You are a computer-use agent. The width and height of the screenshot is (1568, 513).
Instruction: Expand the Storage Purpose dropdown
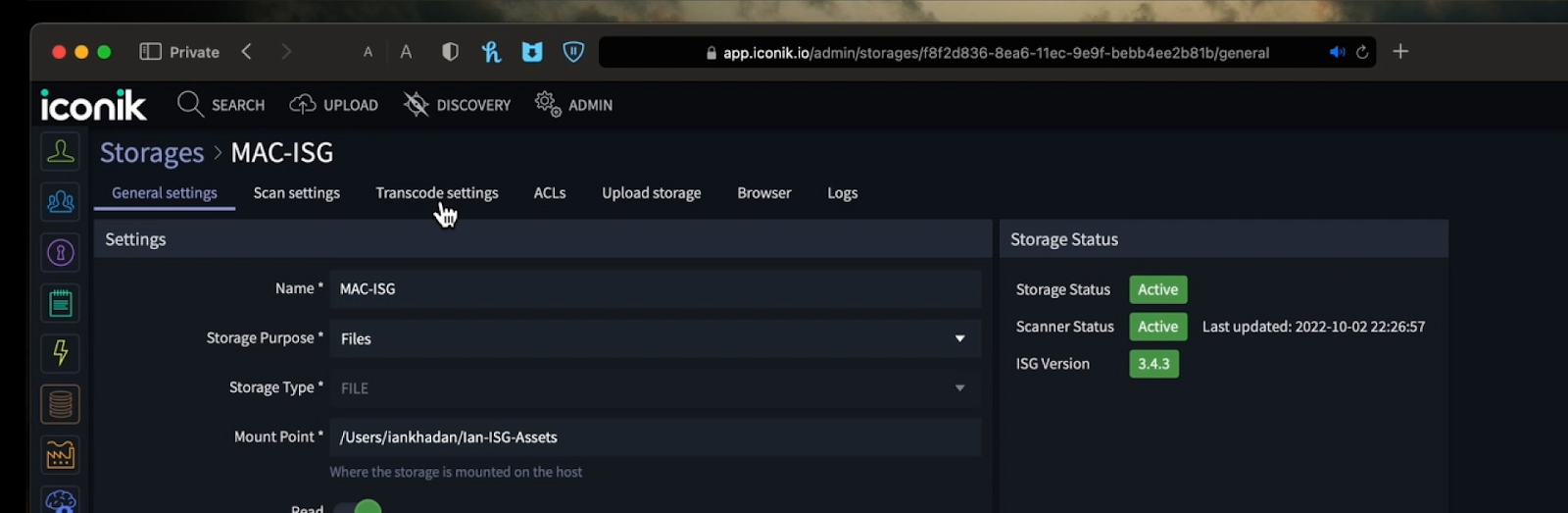[655, 338]
